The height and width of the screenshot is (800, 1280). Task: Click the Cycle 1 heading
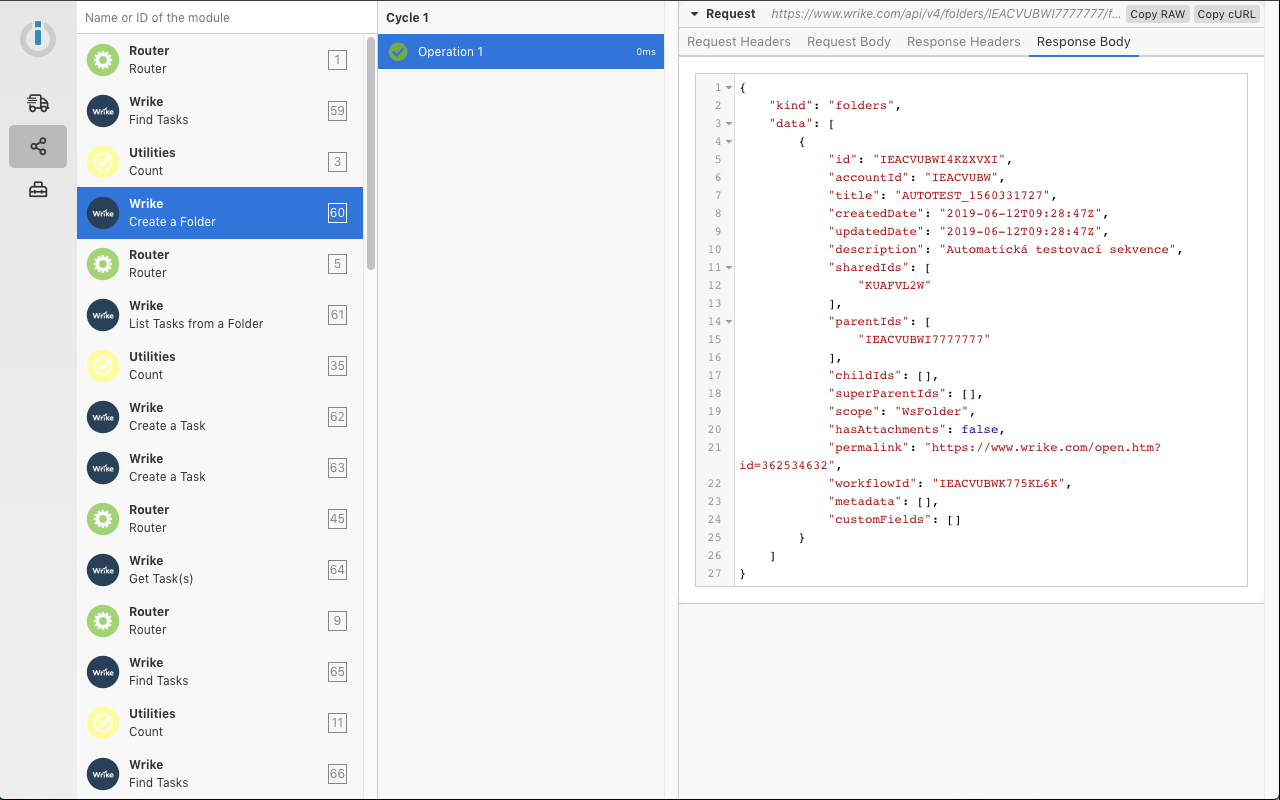[407, 18]
